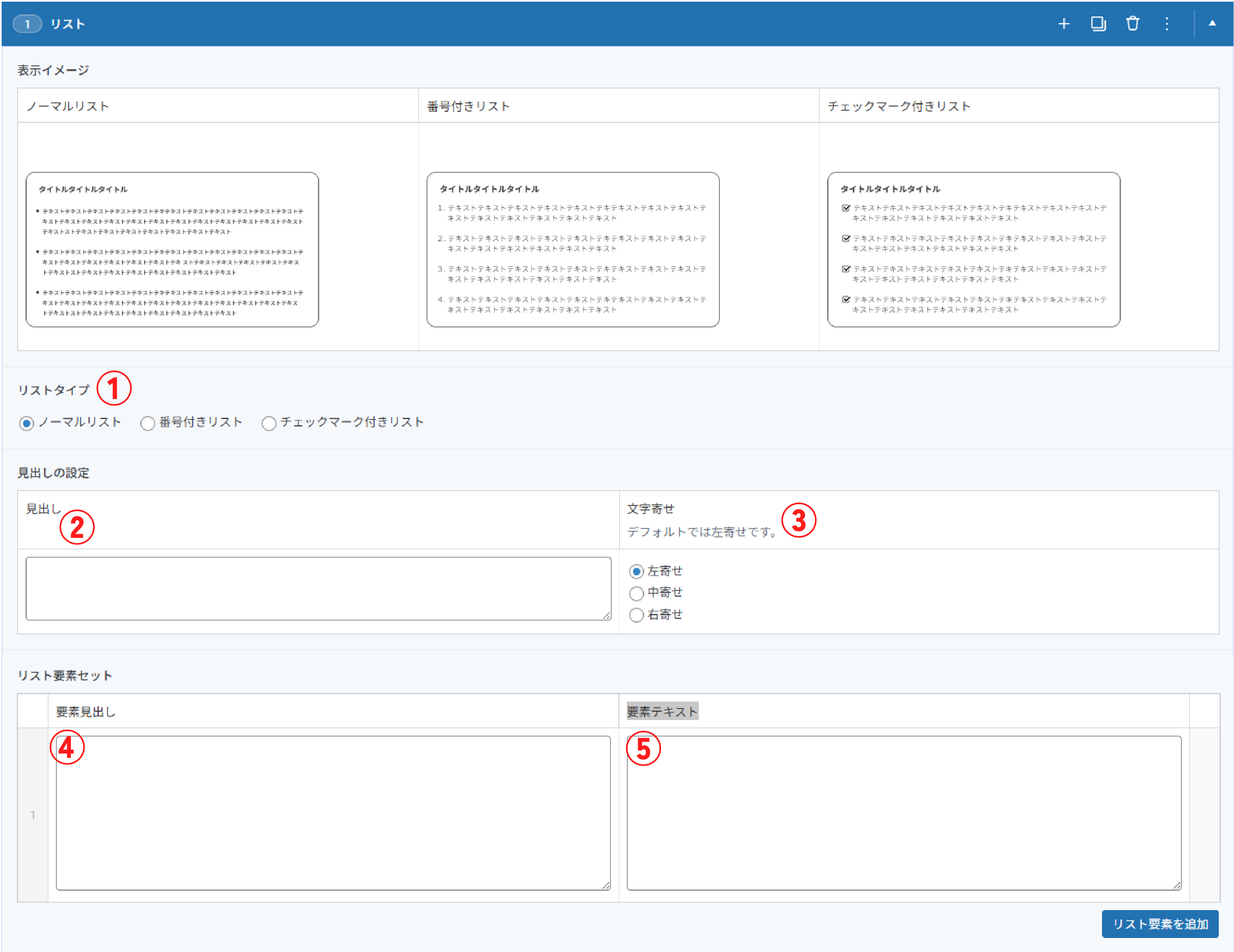Select the 番号付きリスト radio button
The width and height of the screenshot is (1234, 952).
coord(148,423)
